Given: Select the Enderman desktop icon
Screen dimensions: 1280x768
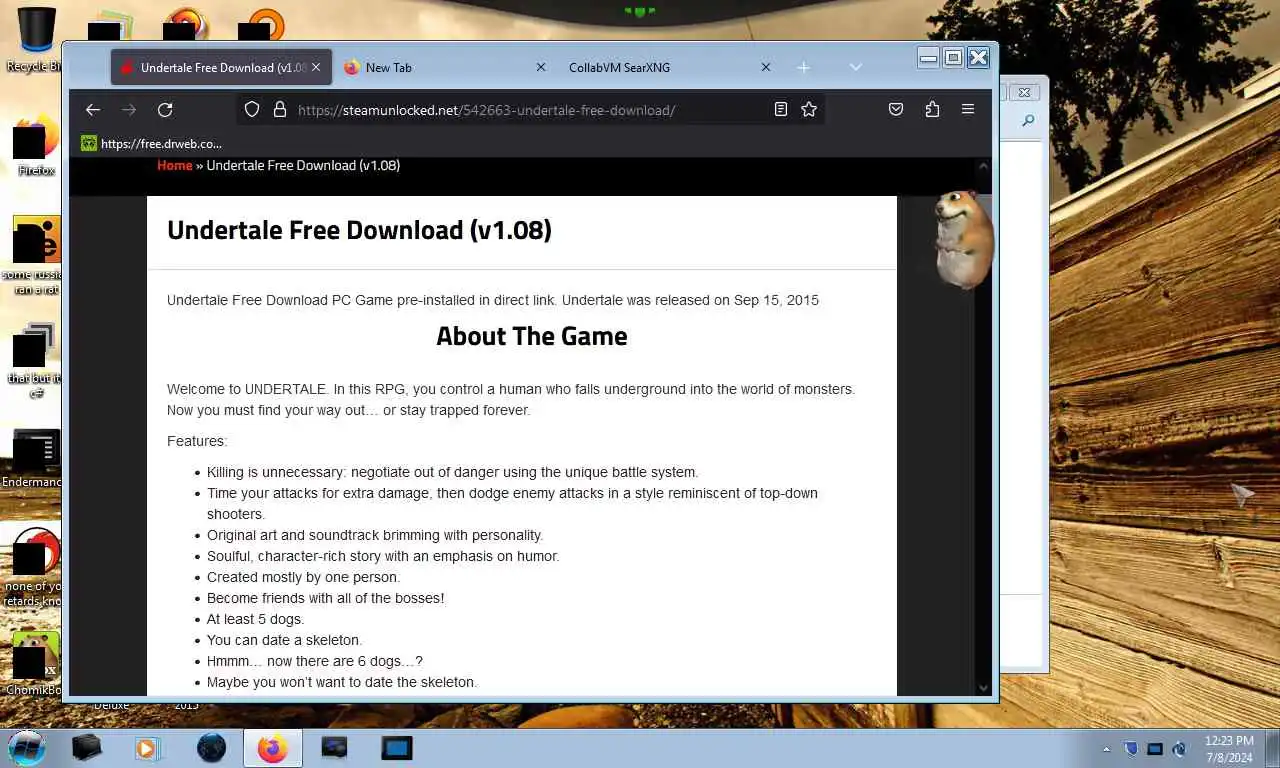Looking at the screenshot, I should click(x=33, y=460).
